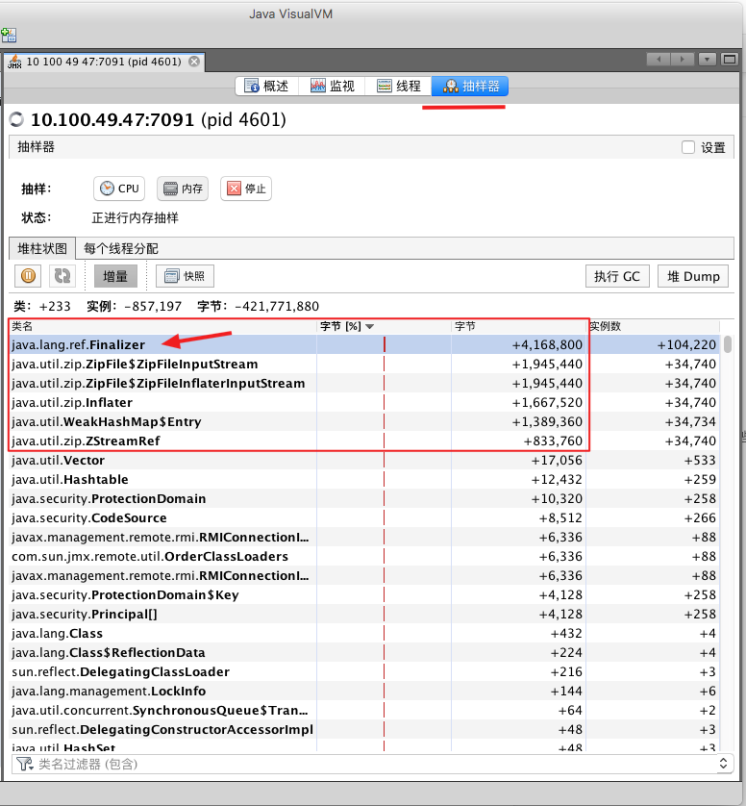Click in the 类名过滤器 class name filter field

point(375,764)
